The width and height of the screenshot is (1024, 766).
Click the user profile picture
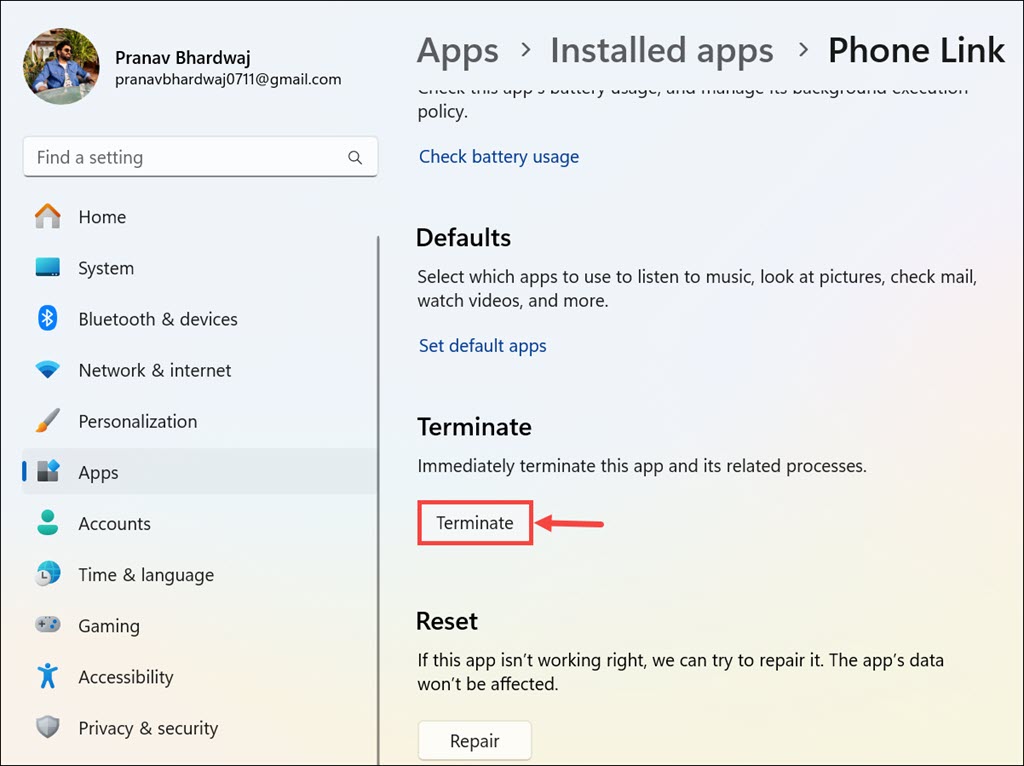click(x=61, y=66)
